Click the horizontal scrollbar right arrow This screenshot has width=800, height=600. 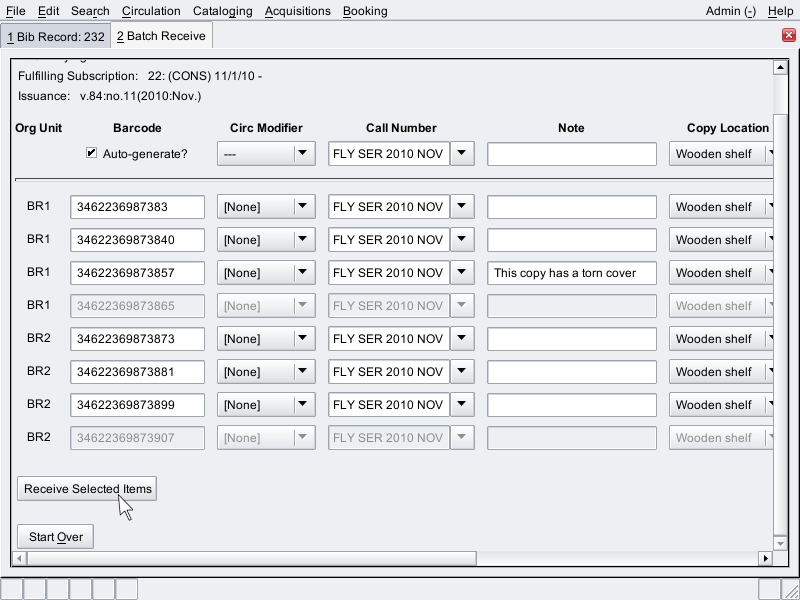pos(766,558)
